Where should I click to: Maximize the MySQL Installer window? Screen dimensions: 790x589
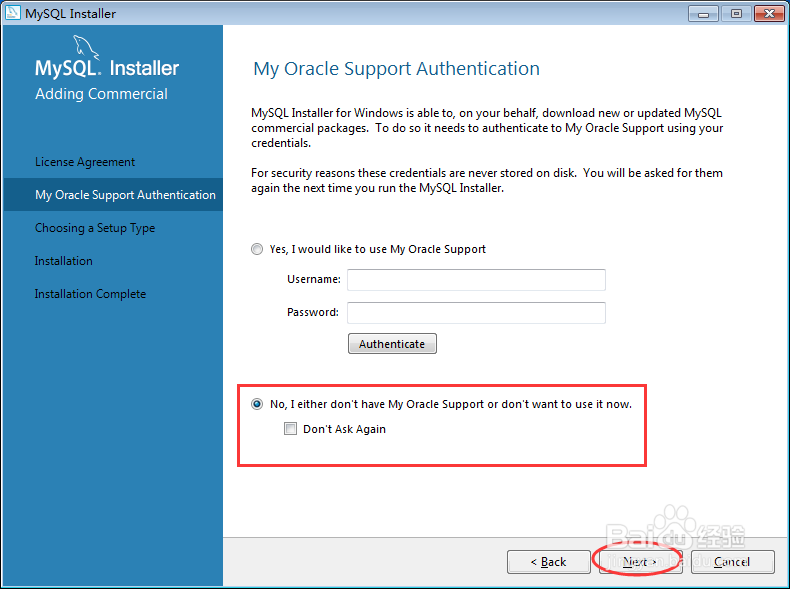[736, 14]
